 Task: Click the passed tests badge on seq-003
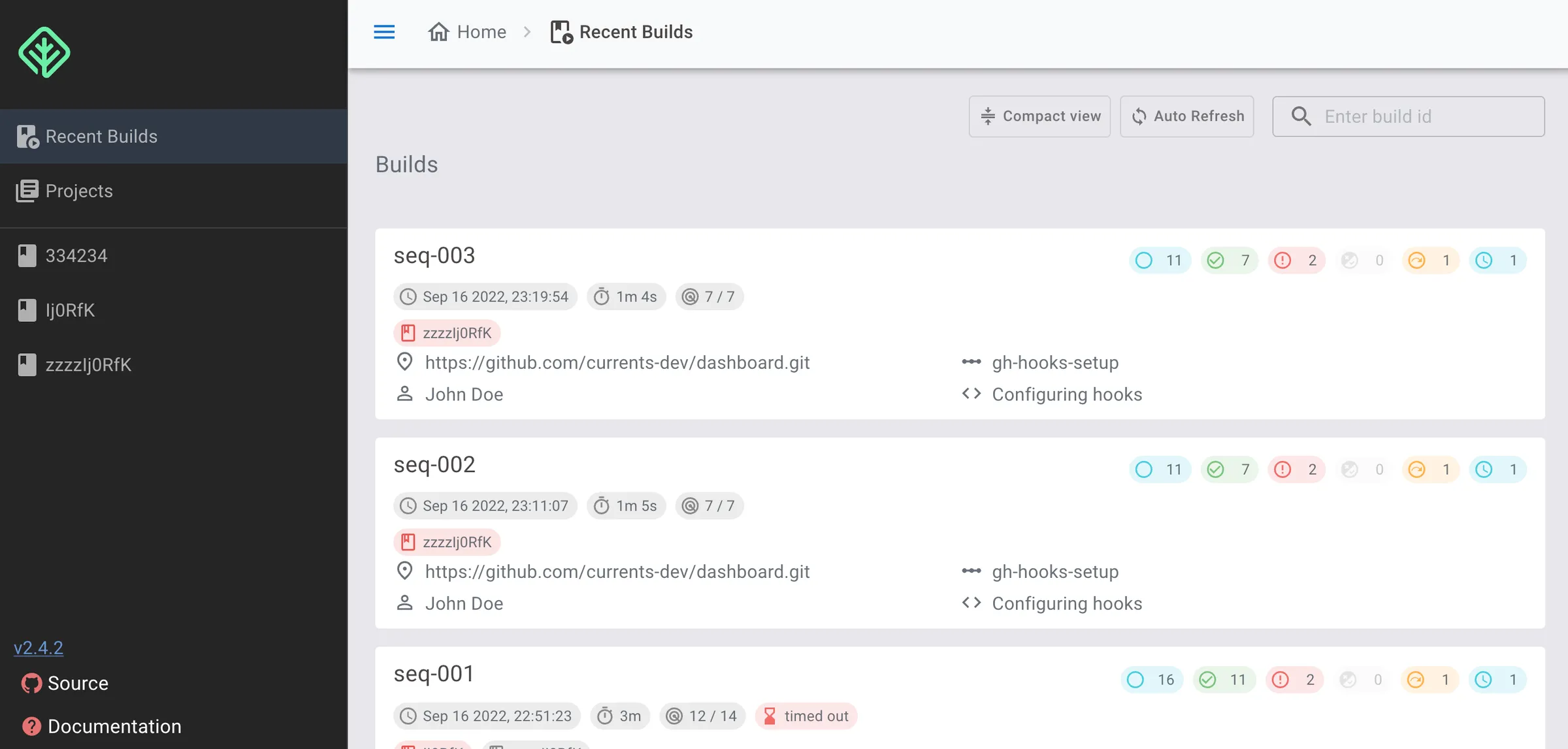click(1228, 260)
